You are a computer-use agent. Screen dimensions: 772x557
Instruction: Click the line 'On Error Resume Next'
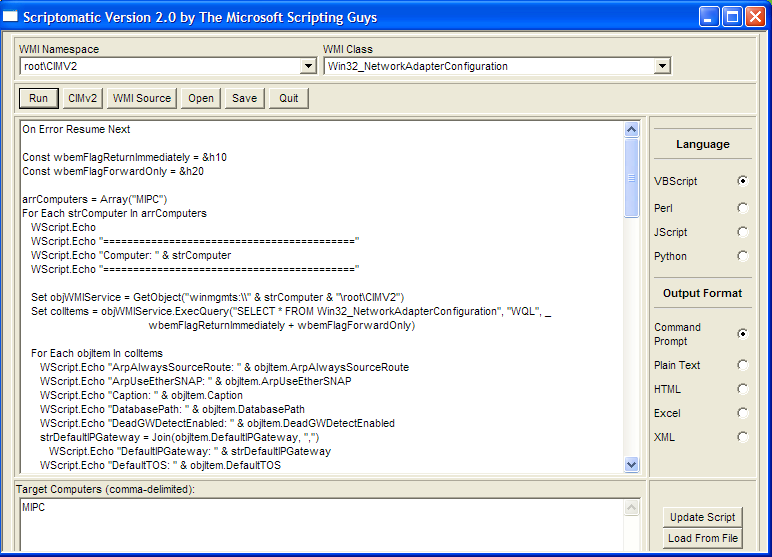[76, 129]
